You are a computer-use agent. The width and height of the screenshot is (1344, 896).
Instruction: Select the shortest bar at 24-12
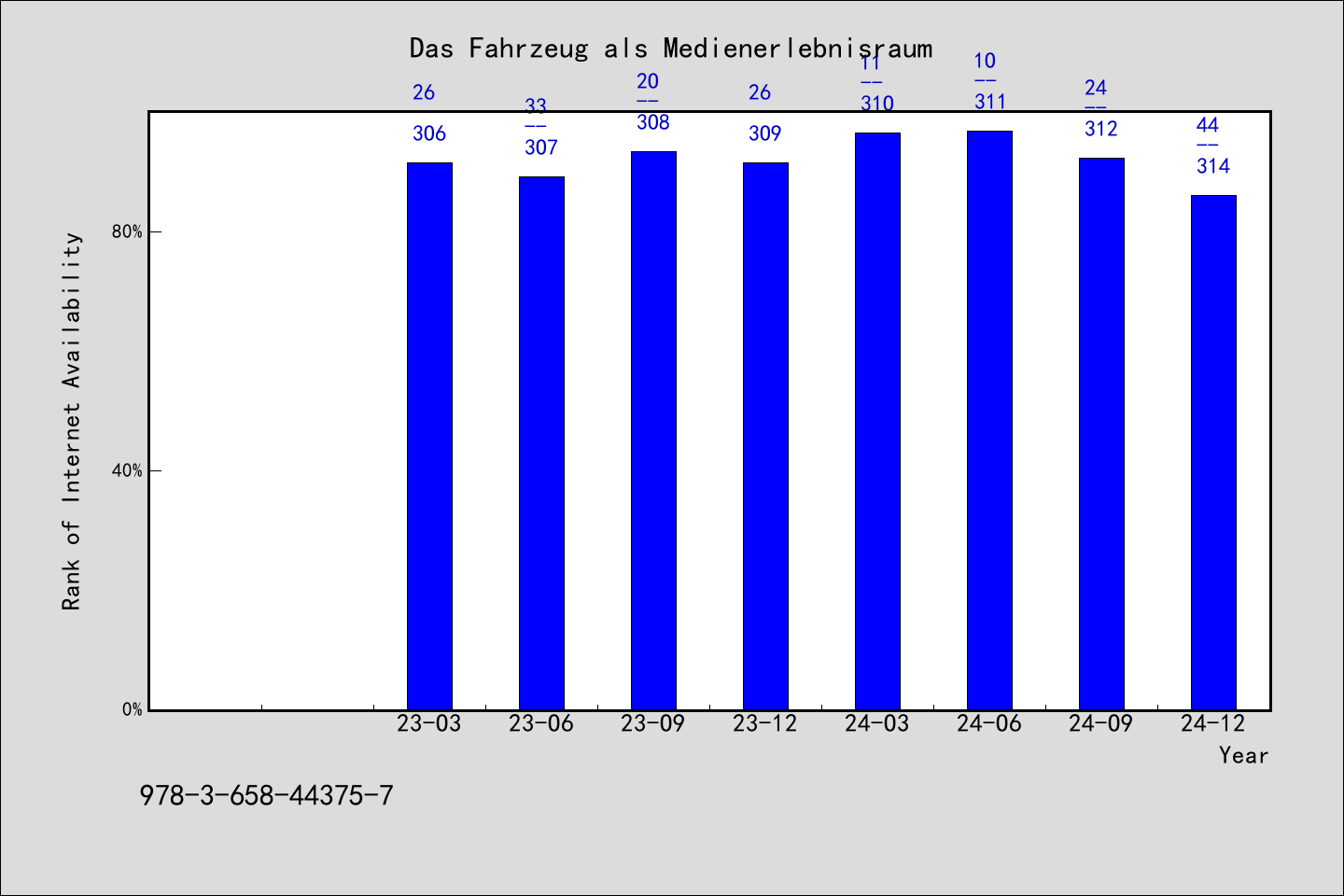click(x=1213, y=453)
